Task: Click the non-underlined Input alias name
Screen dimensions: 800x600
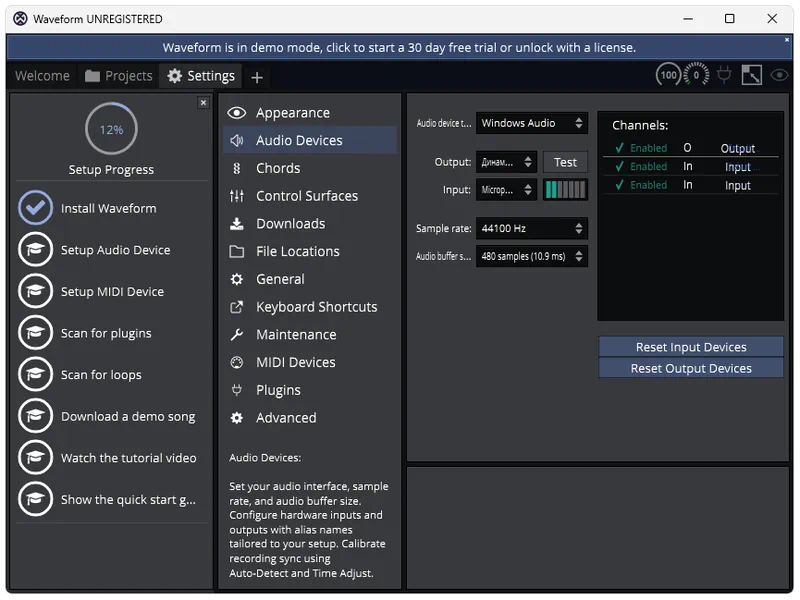Action: [x=738, y=185]
